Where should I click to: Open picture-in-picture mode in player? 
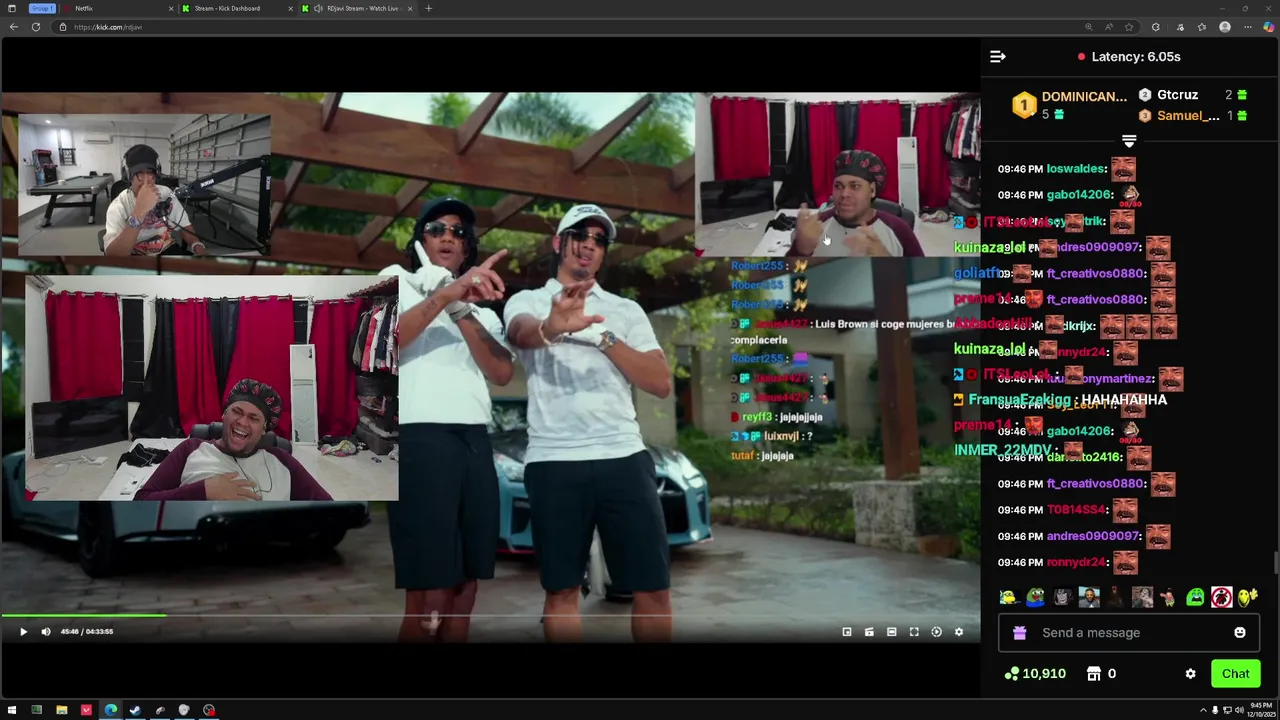tap(847, 632)
